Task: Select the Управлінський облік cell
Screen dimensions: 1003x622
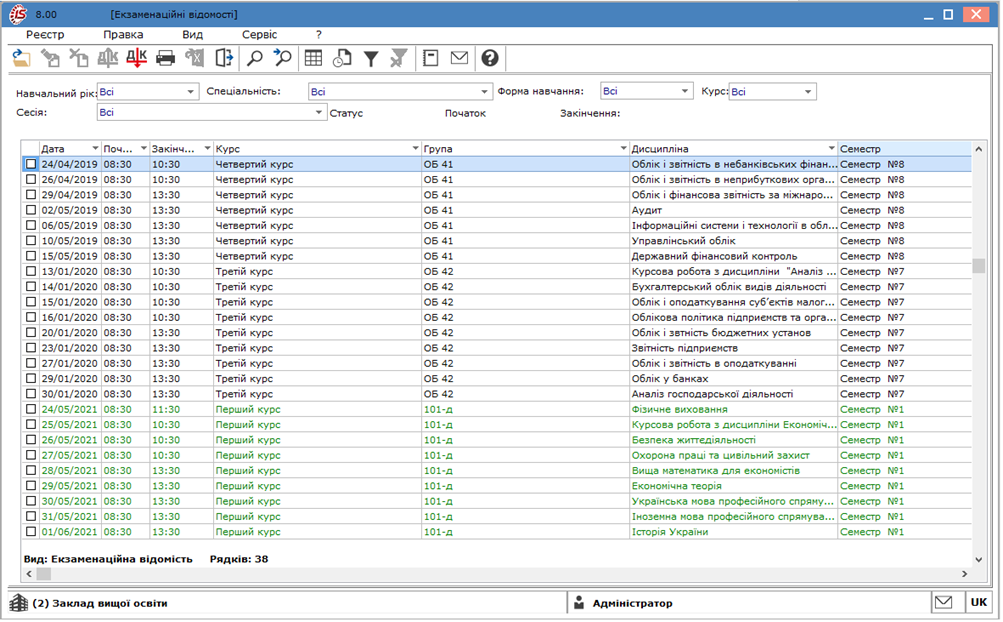Action: pyautogui.click(x=734, y=241)
